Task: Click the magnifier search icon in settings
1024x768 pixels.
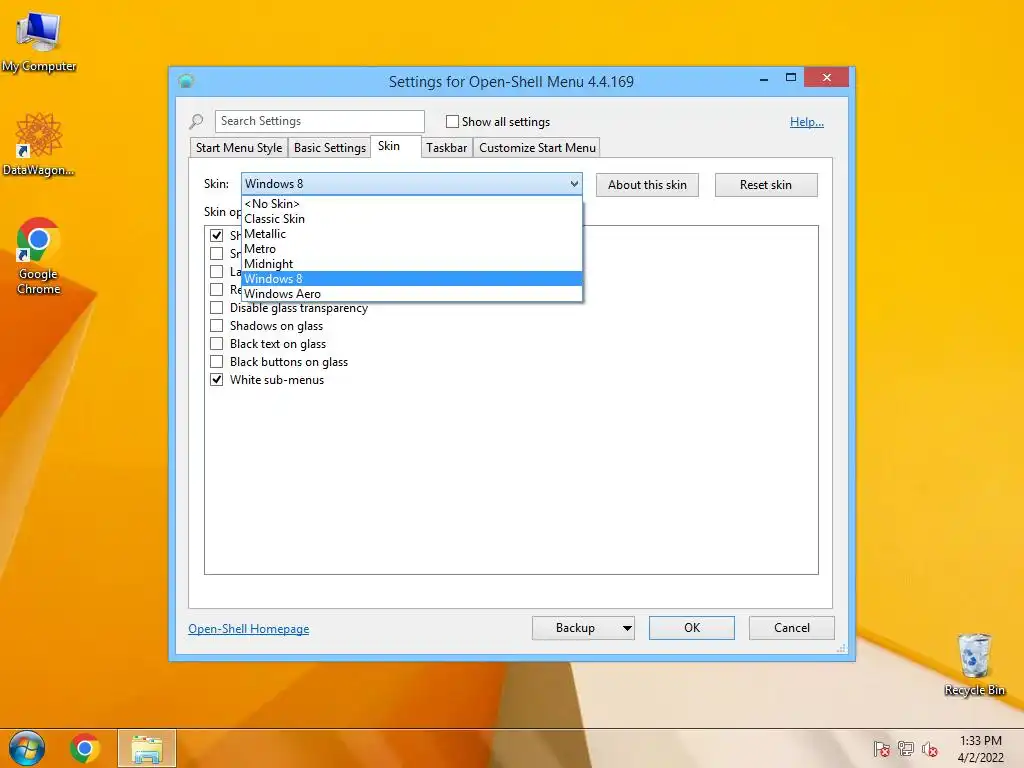Action: pyautogui.click(x=196, y=121)
